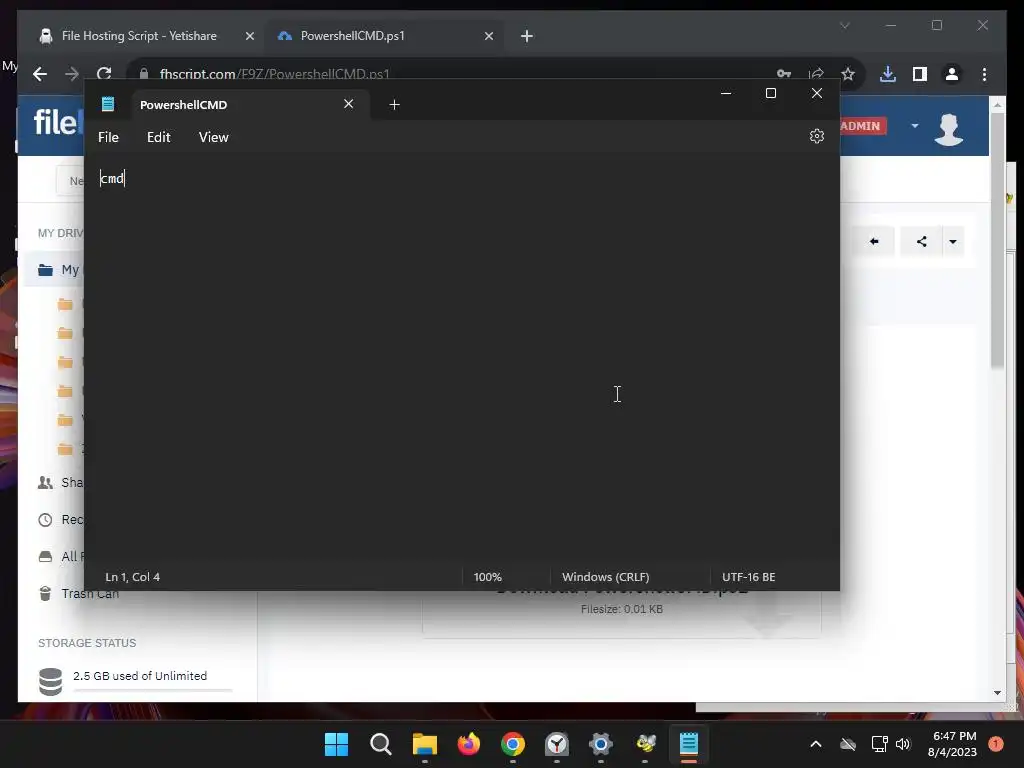Click the ADMIN badge on the site
Screen dimensions: 1024x768
(x=862, y=126)
